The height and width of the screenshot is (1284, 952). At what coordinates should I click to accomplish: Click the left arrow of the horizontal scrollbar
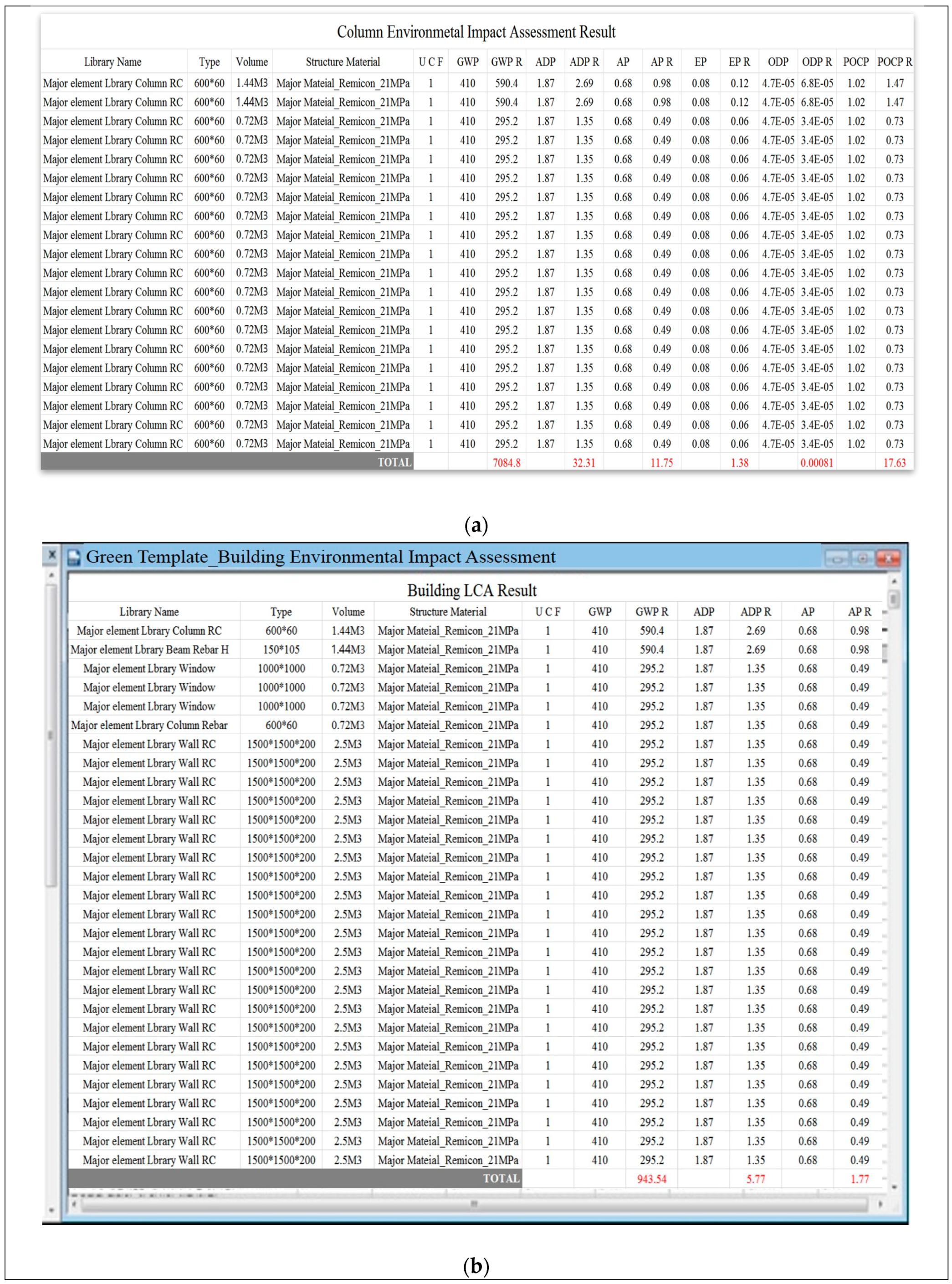point(74,1204)
